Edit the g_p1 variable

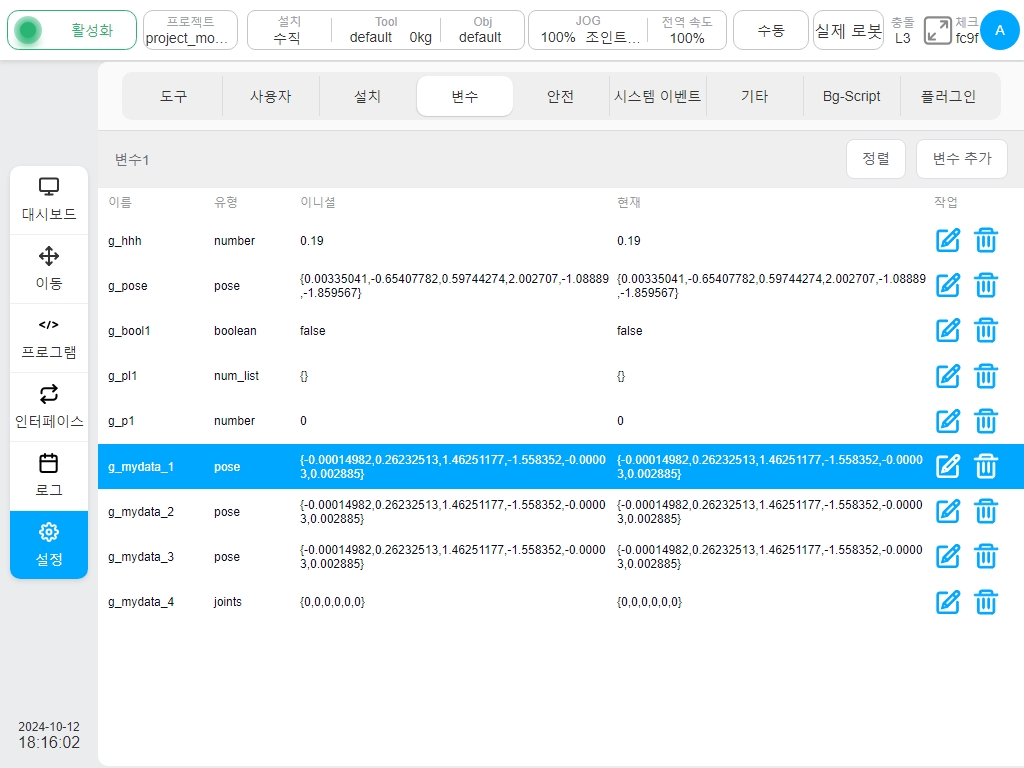pos(948,421)
